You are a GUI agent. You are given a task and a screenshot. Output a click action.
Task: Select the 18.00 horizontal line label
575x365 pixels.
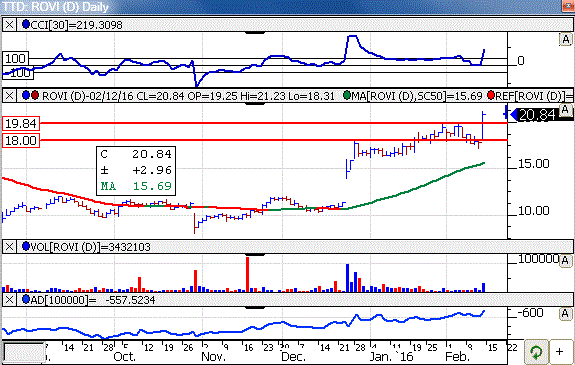[x=21, y=140]
